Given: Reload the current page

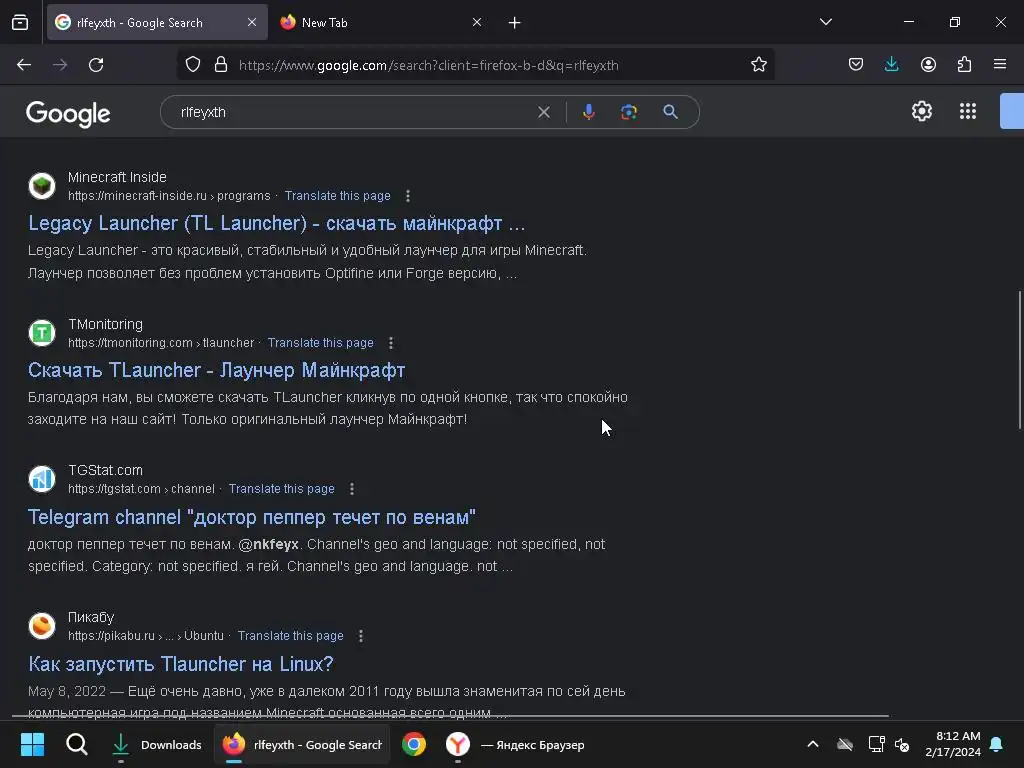Looking at the screenshot, I should point(96,65).
